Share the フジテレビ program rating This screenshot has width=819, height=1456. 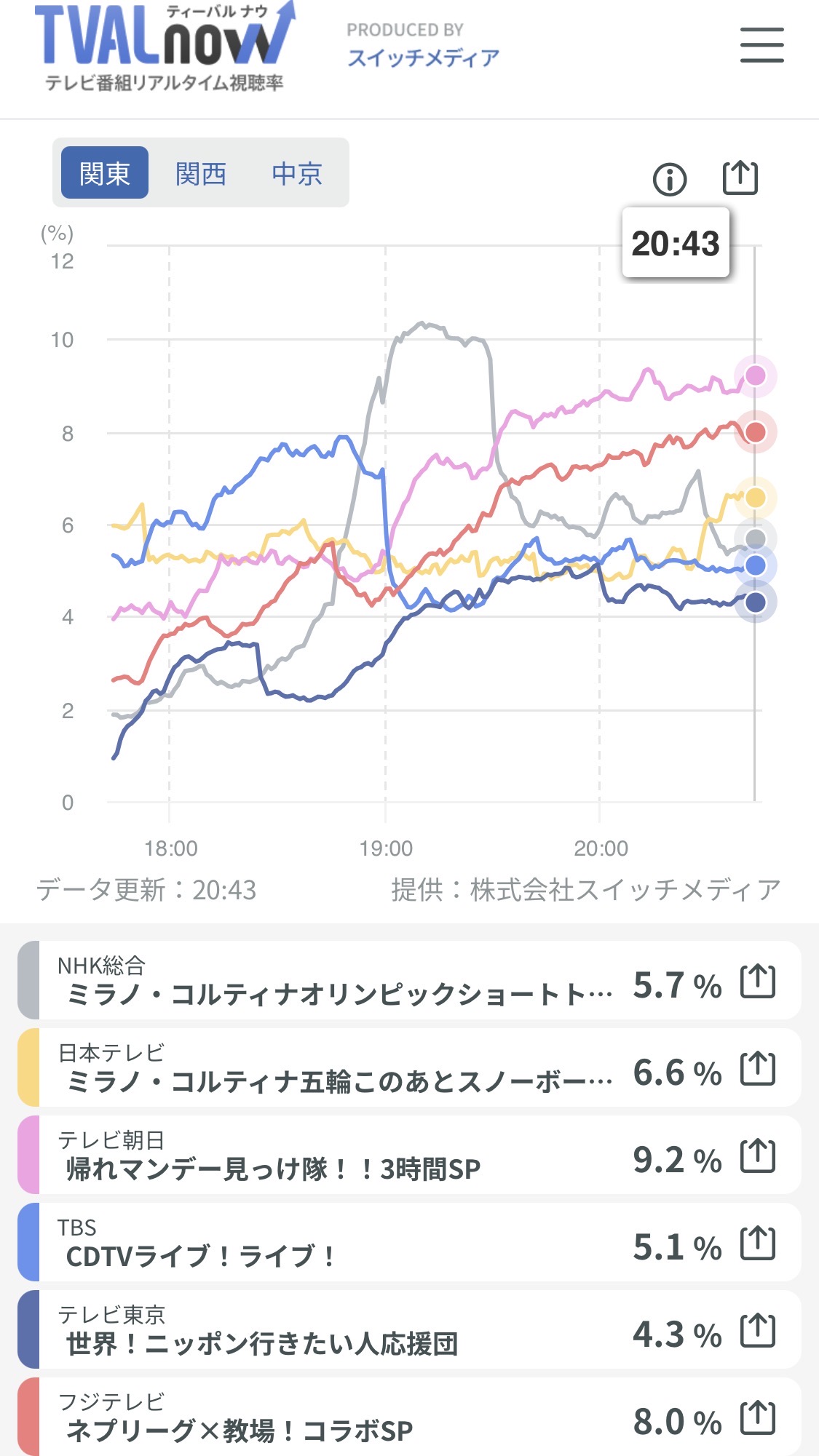(757, 1418)
